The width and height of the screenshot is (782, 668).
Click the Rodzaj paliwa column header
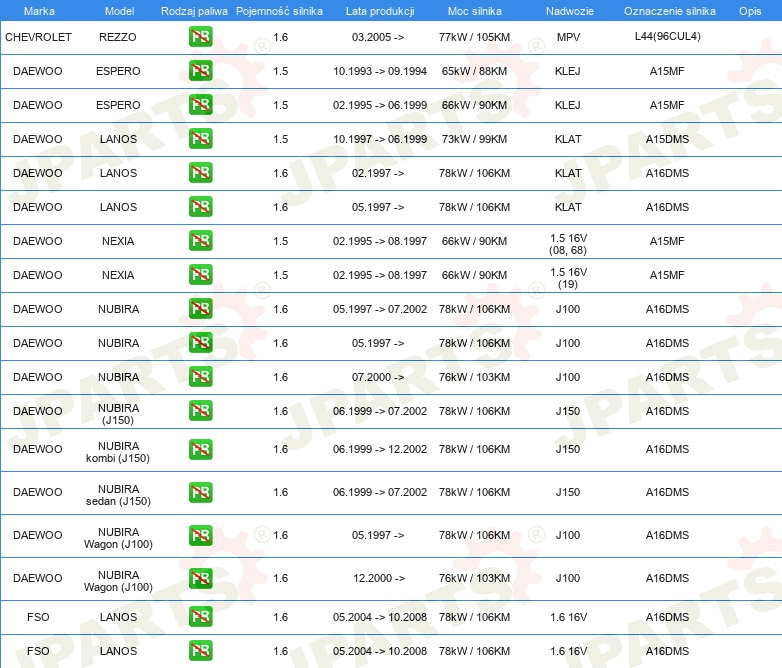[194, 11]
